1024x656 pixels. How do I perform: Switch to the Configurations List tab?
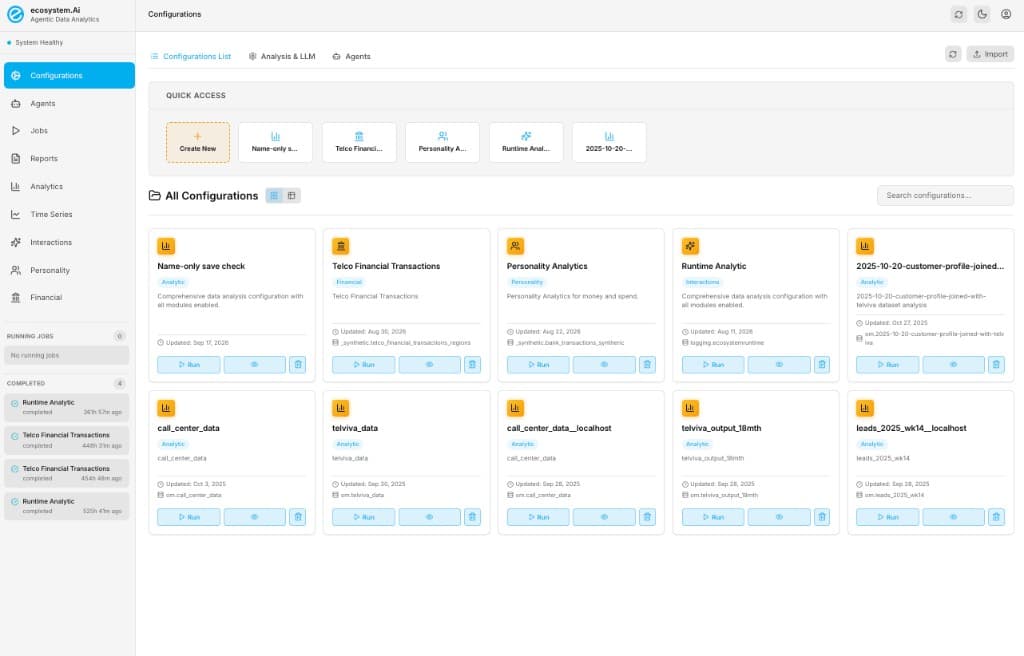191,56
